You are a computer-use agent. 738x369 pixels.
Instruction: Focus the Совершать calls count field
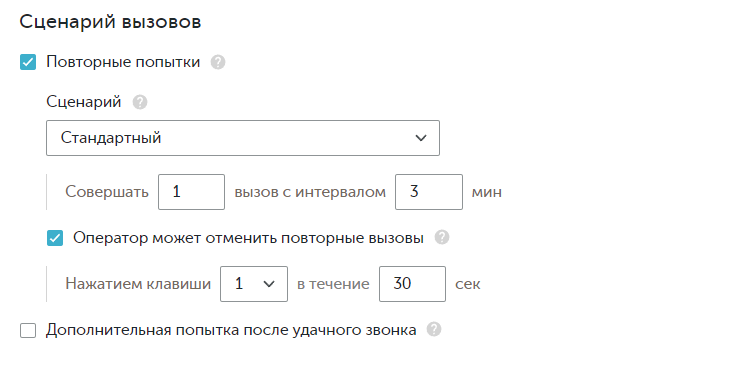point(191,192)
